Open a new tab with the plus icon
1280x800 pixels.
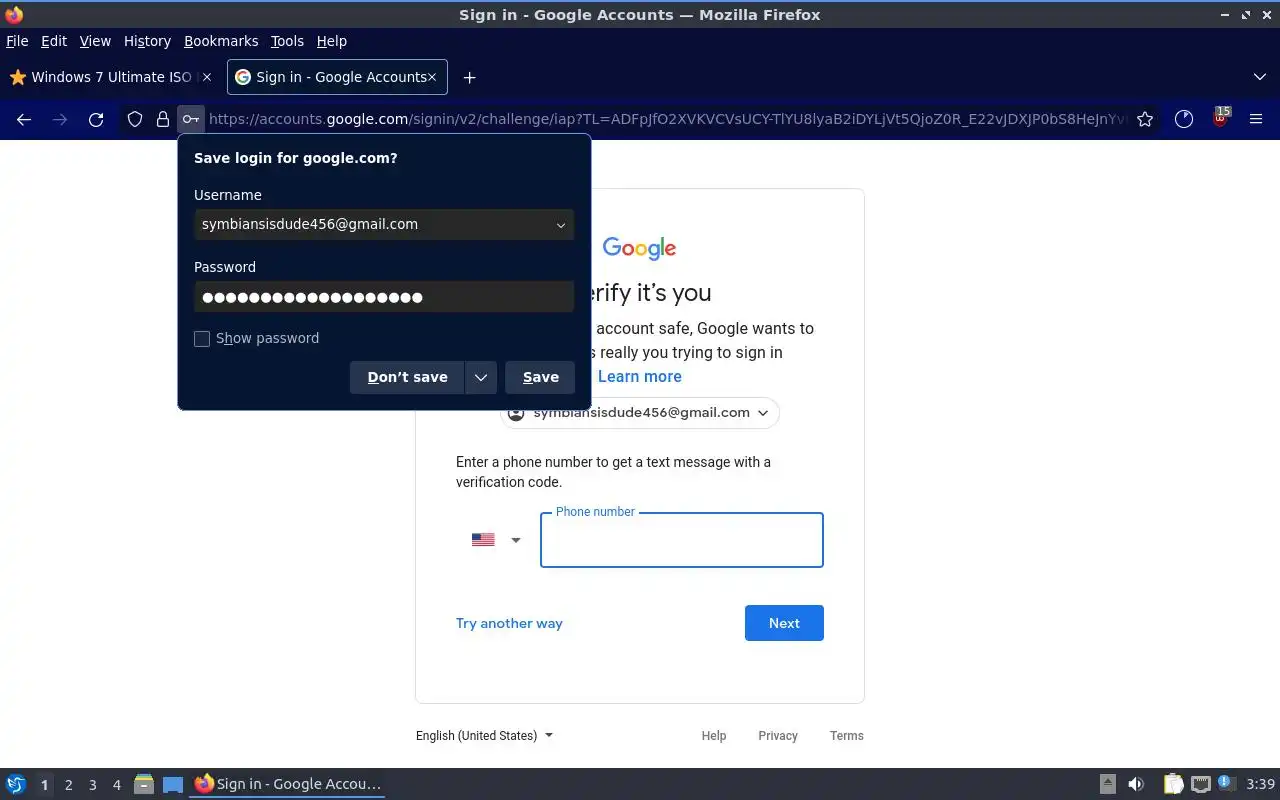coord(469,77)
